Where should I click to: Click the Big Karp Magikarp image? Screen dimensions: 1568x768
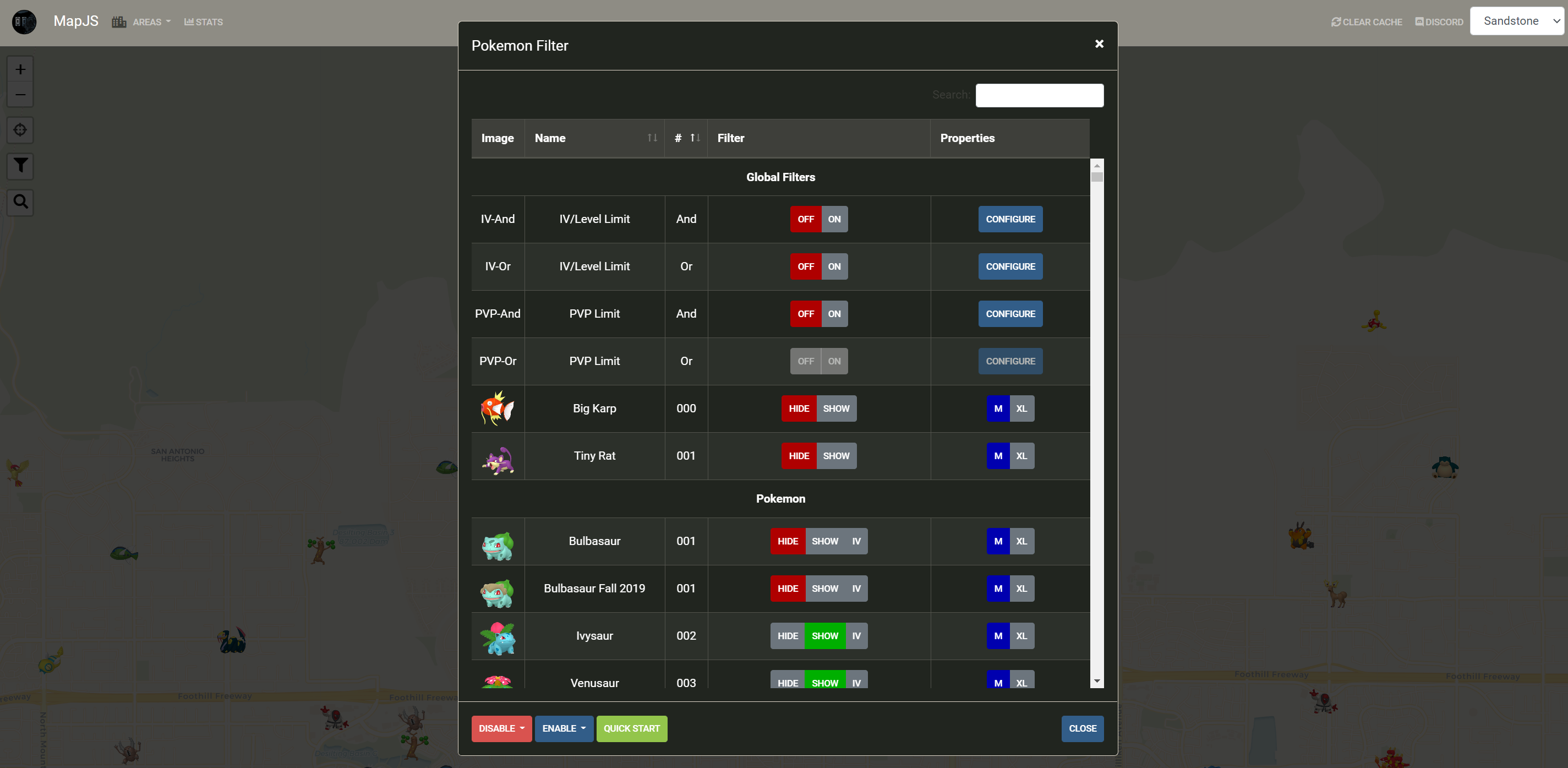coord(498,408)
